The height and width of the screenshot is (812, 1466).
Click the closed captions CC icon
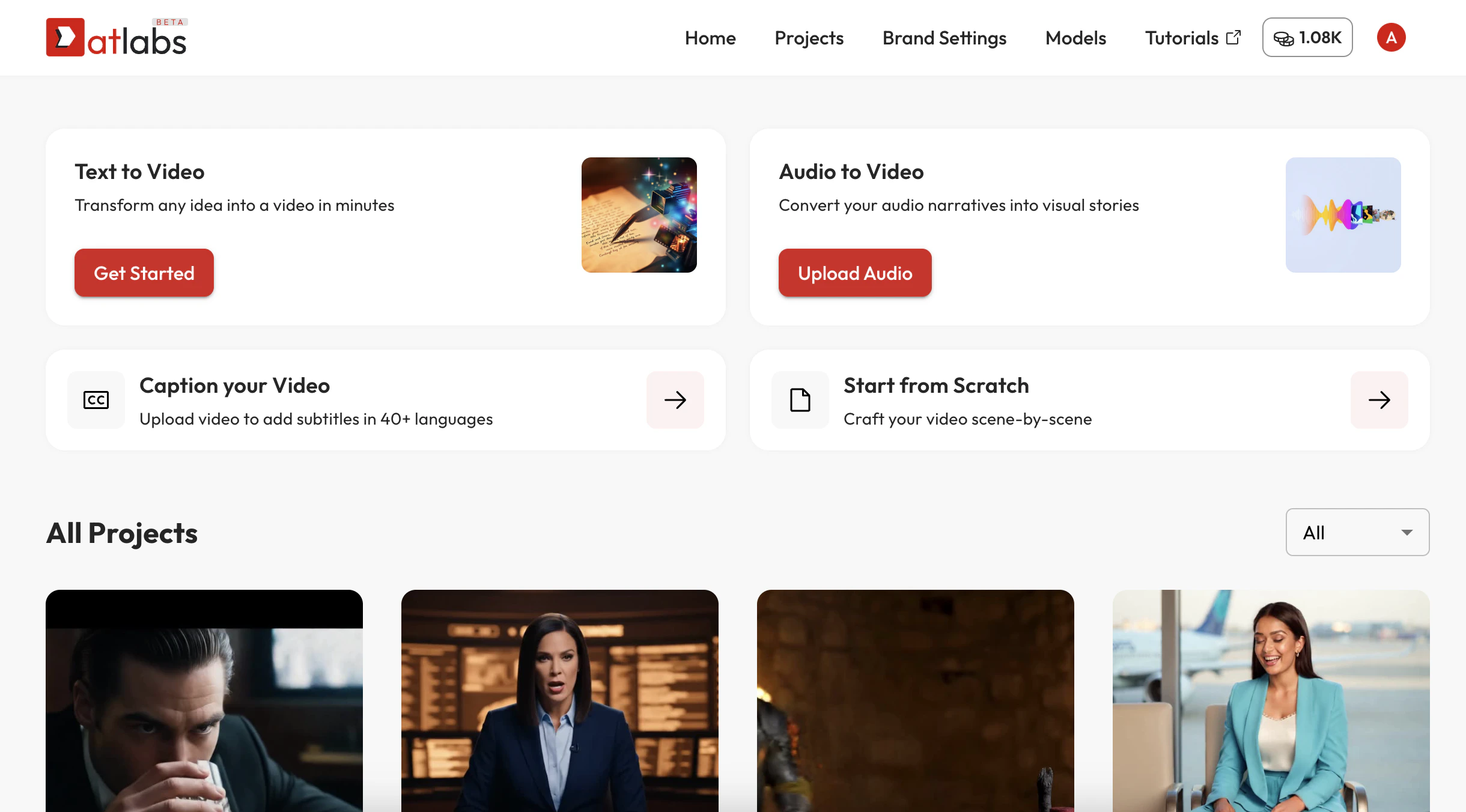(x=96, y=400)
